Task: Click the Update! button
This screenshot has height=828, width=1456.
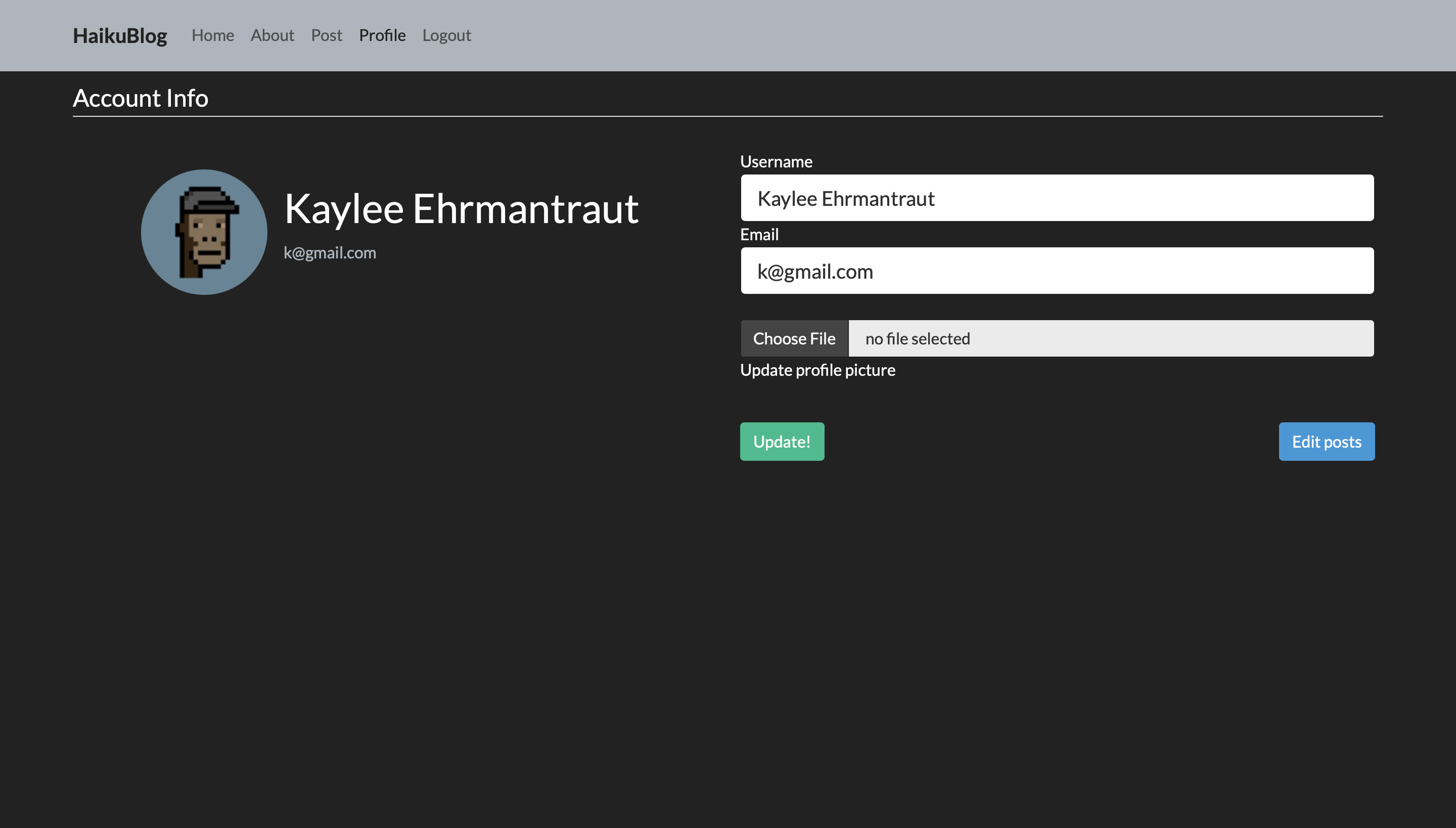Action: point(782,442)
